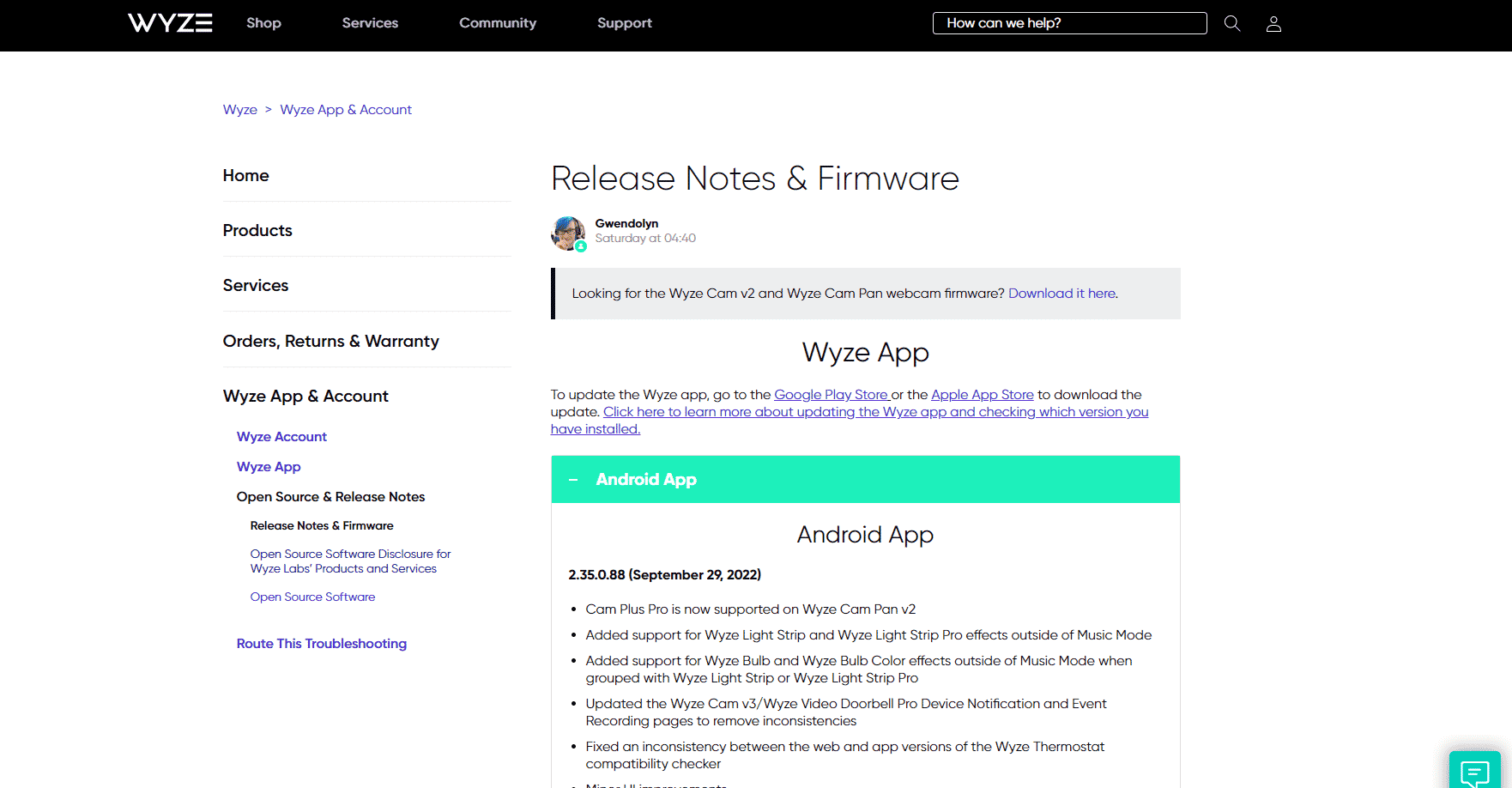Open Orders, Returns & Warranty section
The width and height of the screenshot is (1512, 788).
pos(330,341)
